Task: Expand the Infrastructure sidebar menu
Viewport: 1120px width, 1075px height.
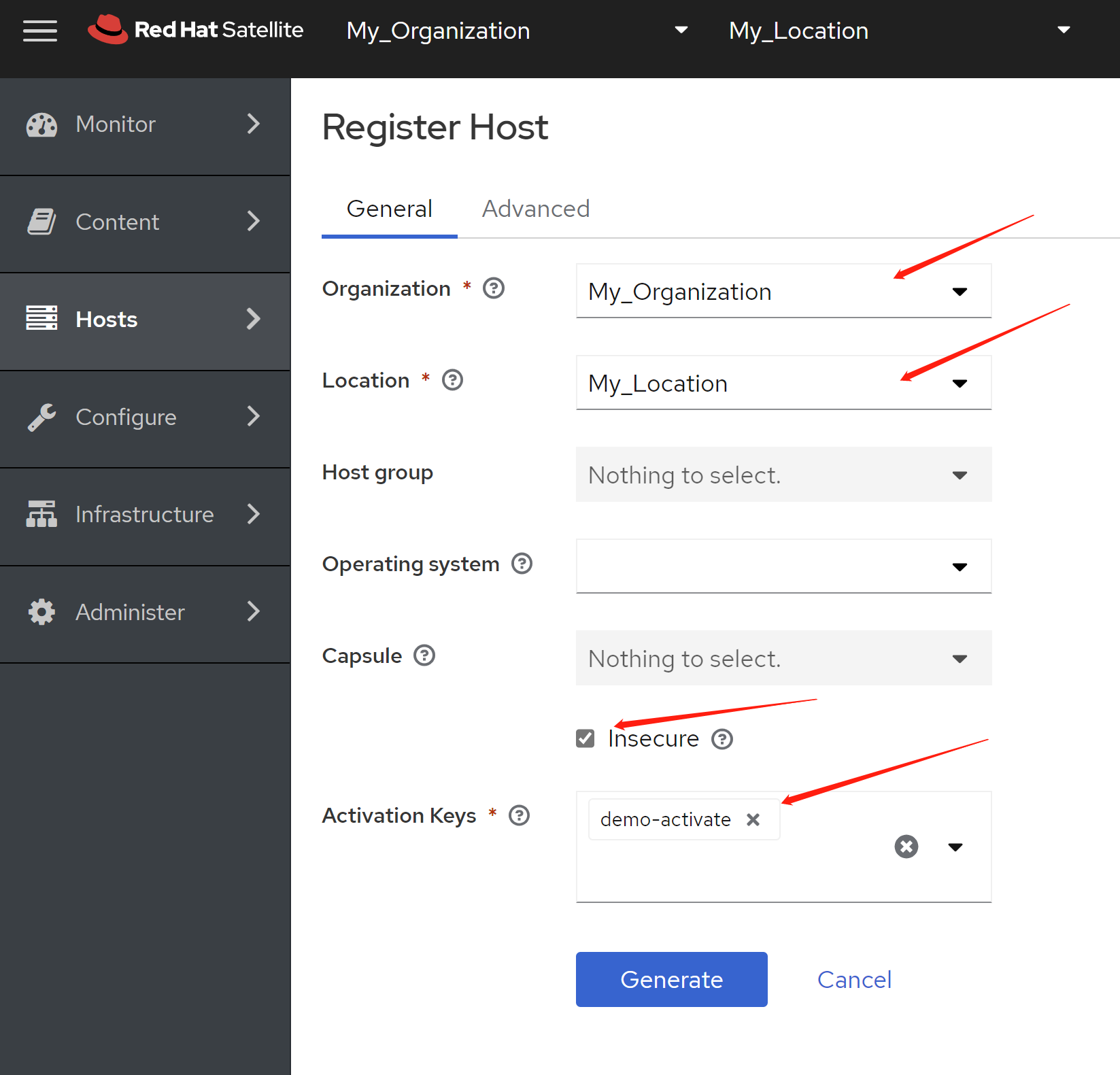Action: click(145, 515)
